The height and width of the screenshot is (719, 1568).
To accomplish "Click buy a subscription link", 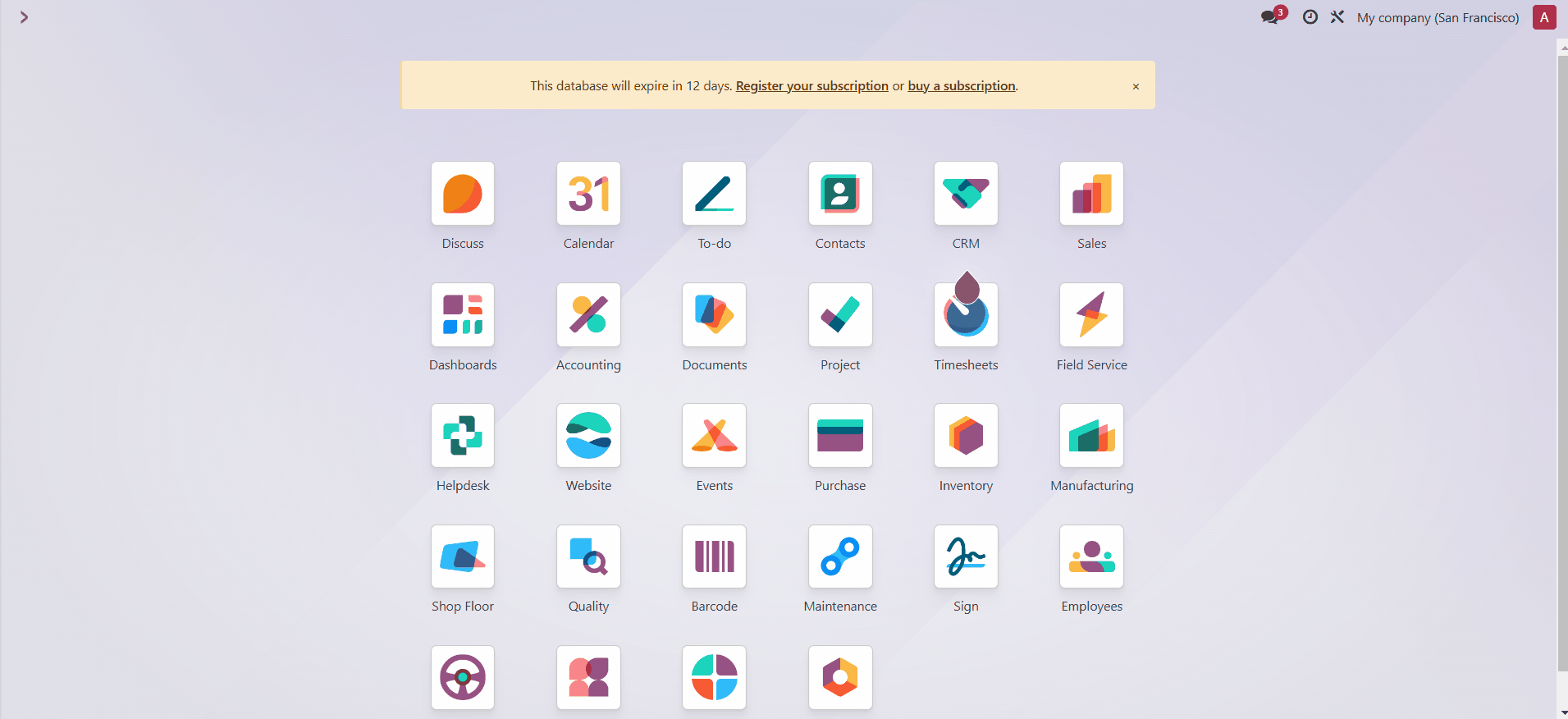I will (962, 85).
